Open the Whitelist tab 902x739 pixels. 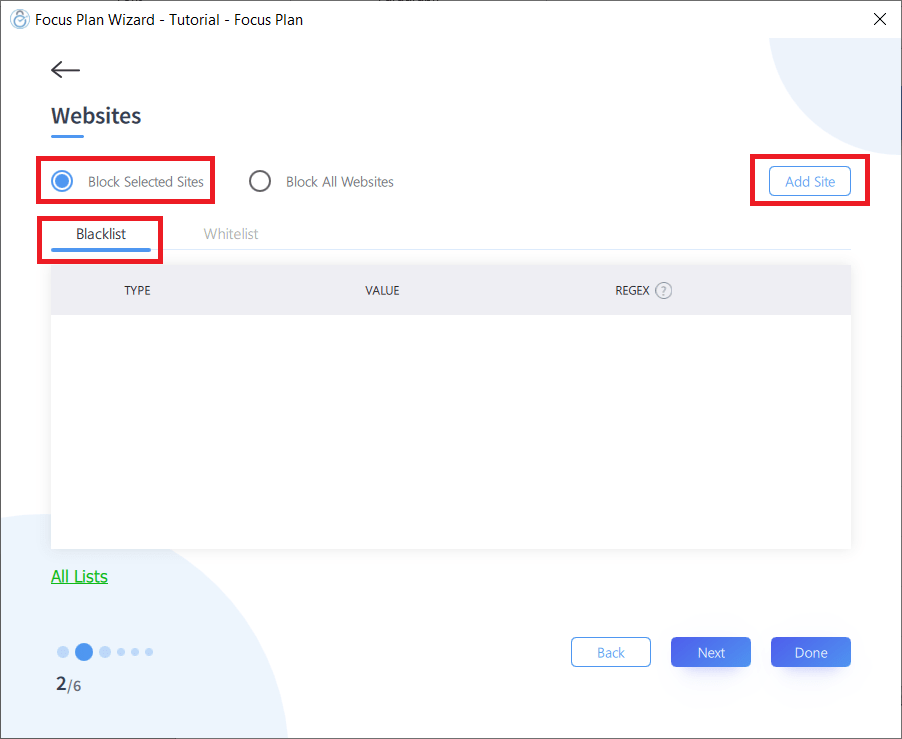click(x=231, y=234)
